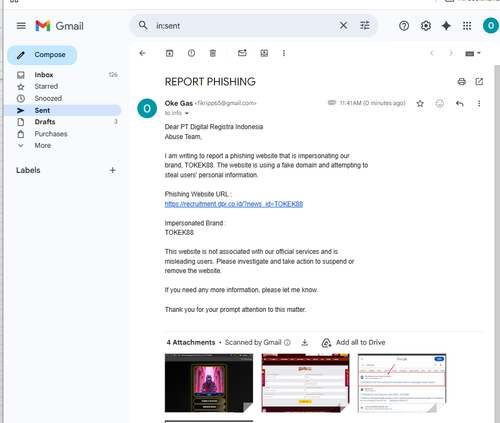Open the Snoozed folder
The image size is (500, 423).
(x=62, y=98)
